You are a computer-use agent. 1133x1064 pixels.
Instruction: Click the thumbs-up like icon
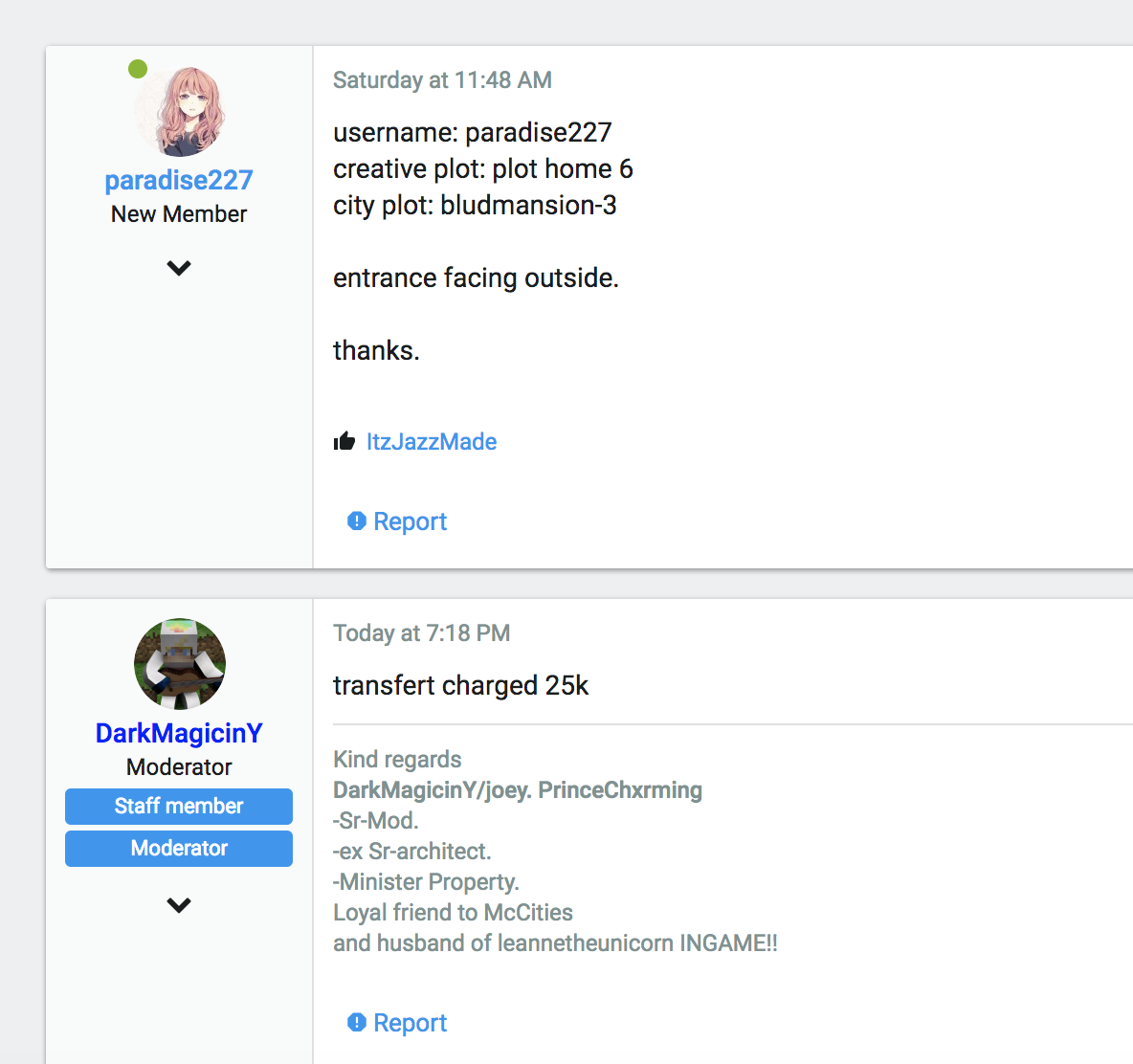click(344, 441)
